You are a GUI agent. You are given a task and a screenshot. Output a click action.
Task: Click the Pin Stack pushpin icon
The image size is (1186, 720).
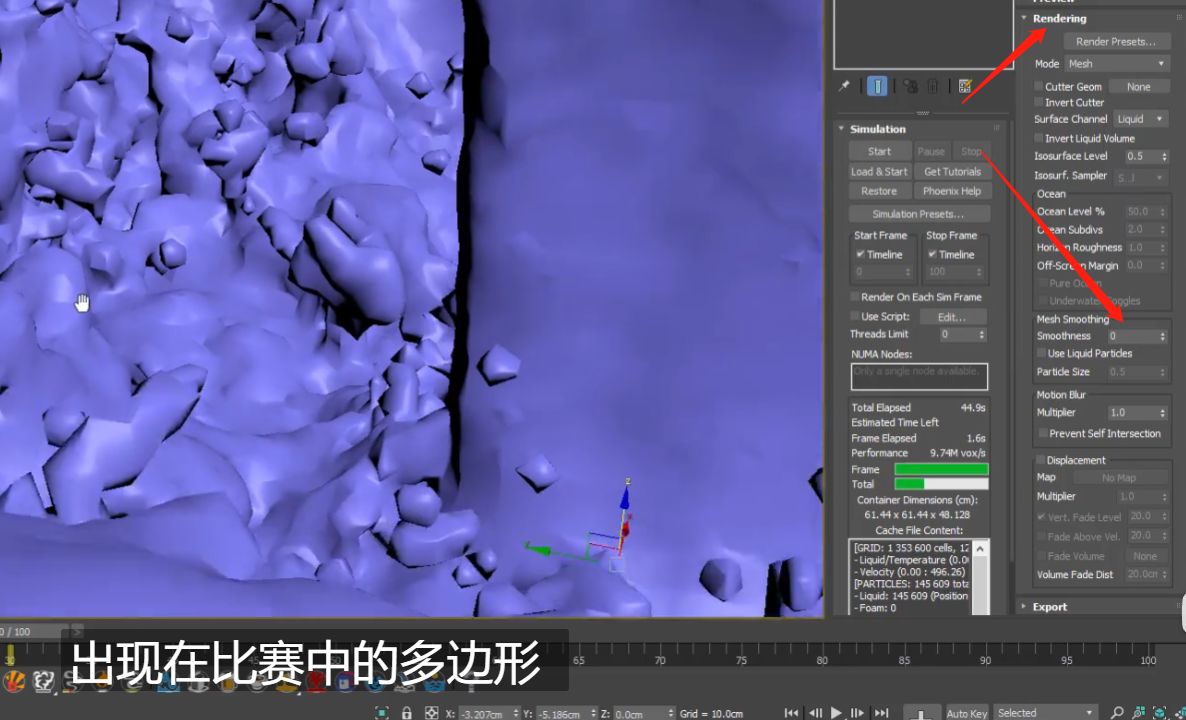(844, 86)
